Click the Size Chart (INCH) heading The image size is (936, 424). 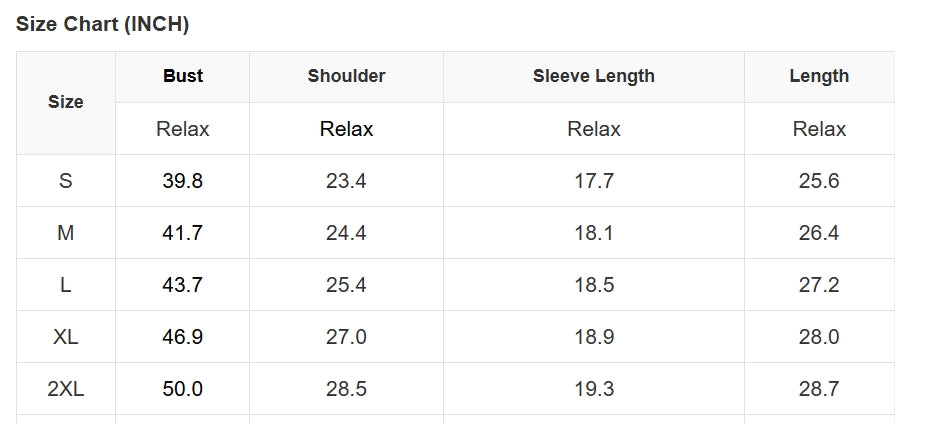[x=103, y=24]
